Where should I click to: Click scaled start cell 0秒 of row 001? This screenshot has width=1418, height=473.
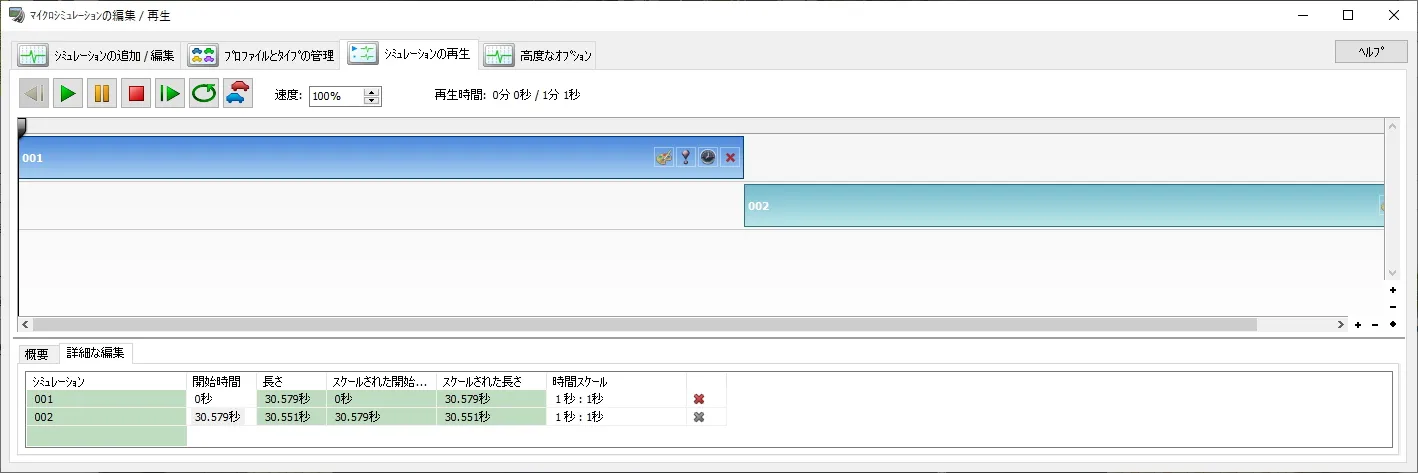coord(381,399)
